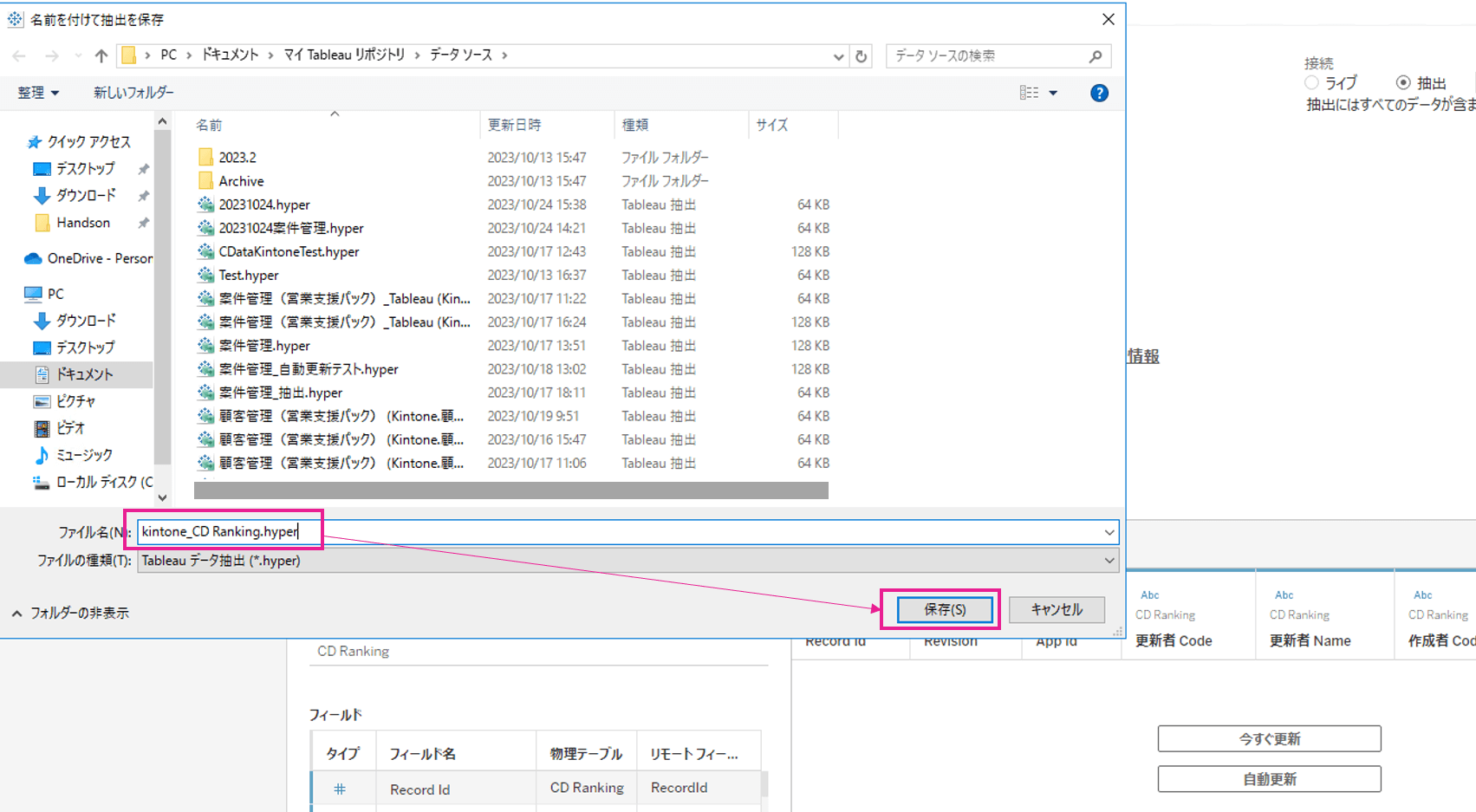Expand the address bar history dropdown

click(x=838, y=56)
